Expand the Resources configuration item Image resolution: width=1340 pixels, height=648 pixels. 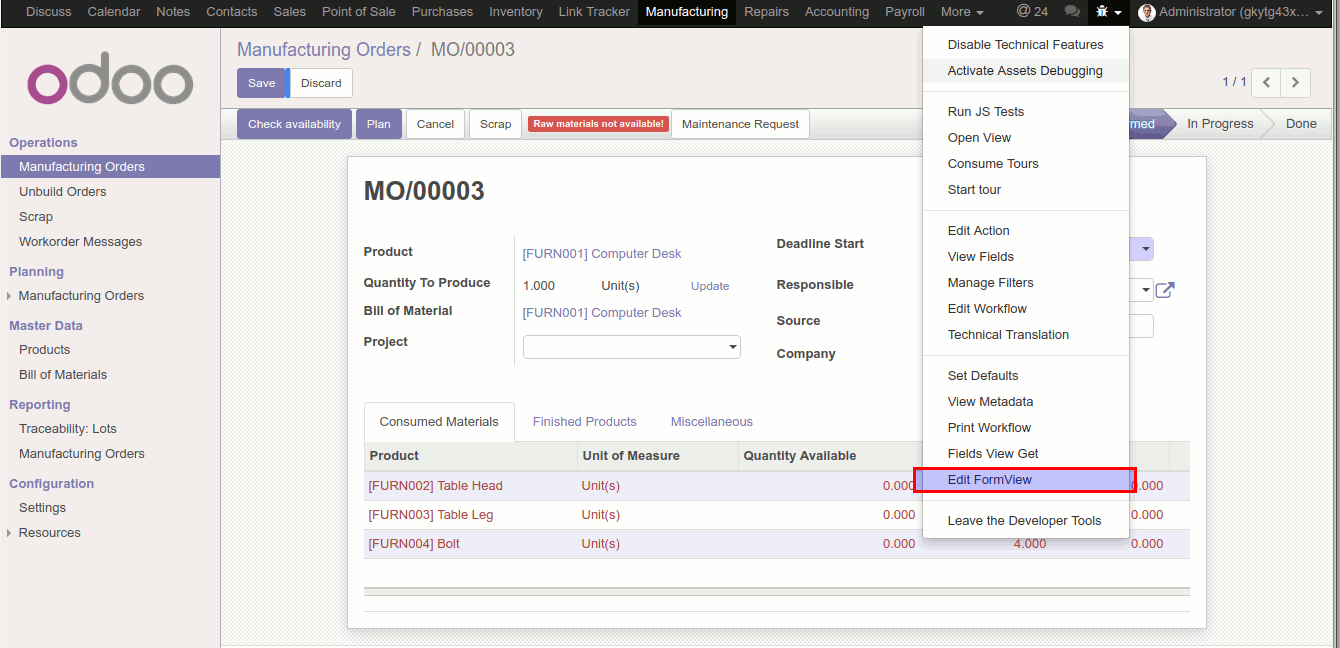pyautogui.click(x=10, y=533)
